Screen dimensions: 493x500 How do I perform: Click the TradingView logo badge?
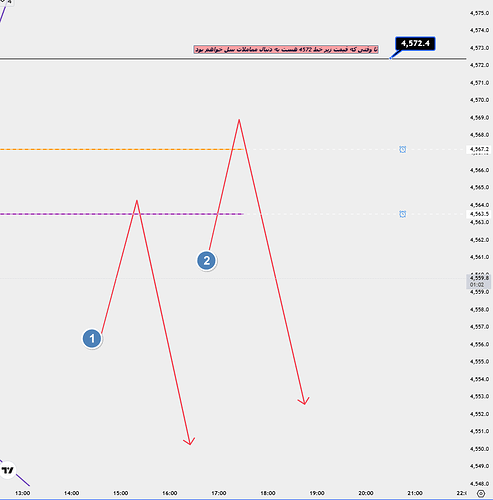coord(7,470)
